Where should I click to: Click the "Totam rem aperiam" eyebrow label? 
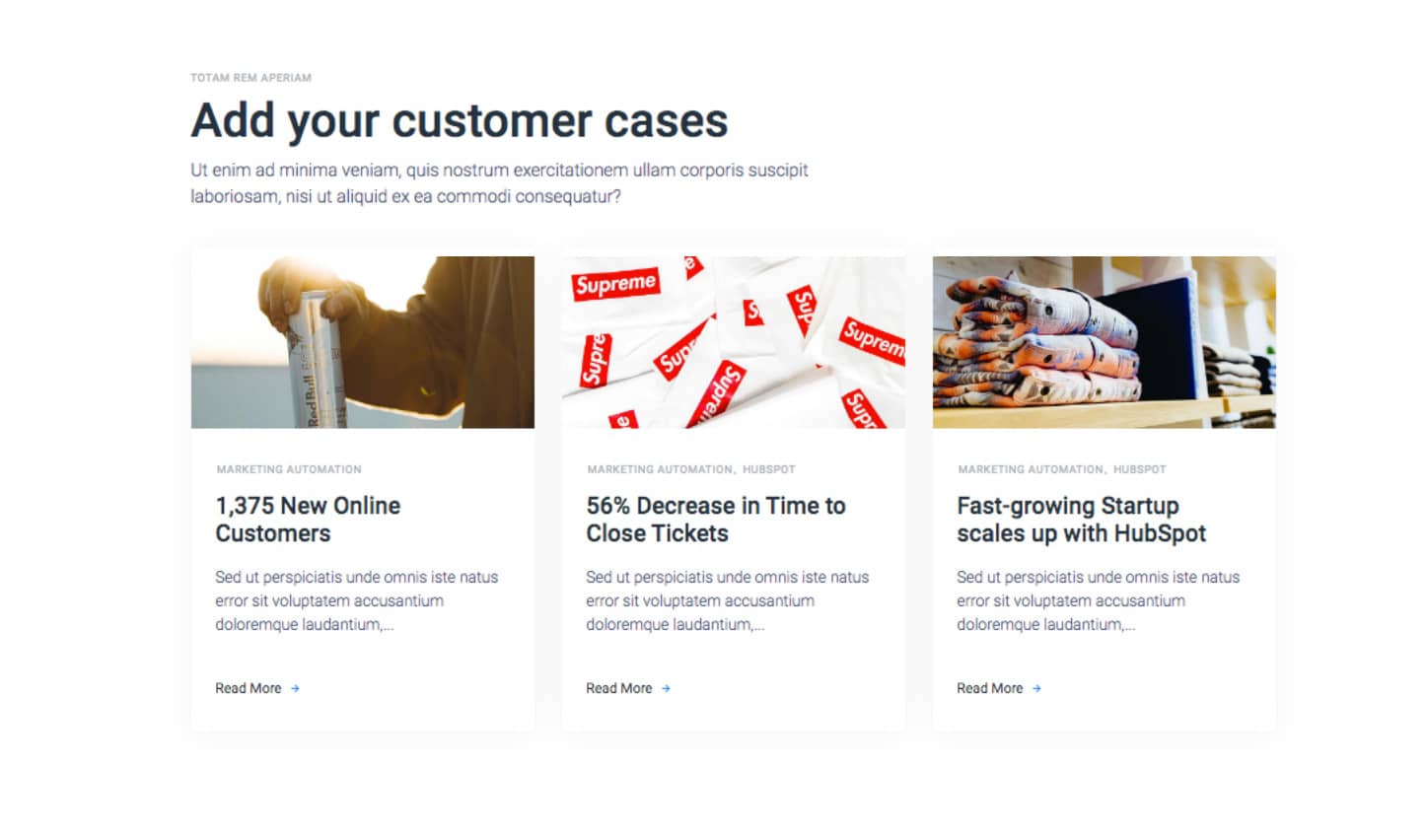point(250,77)
